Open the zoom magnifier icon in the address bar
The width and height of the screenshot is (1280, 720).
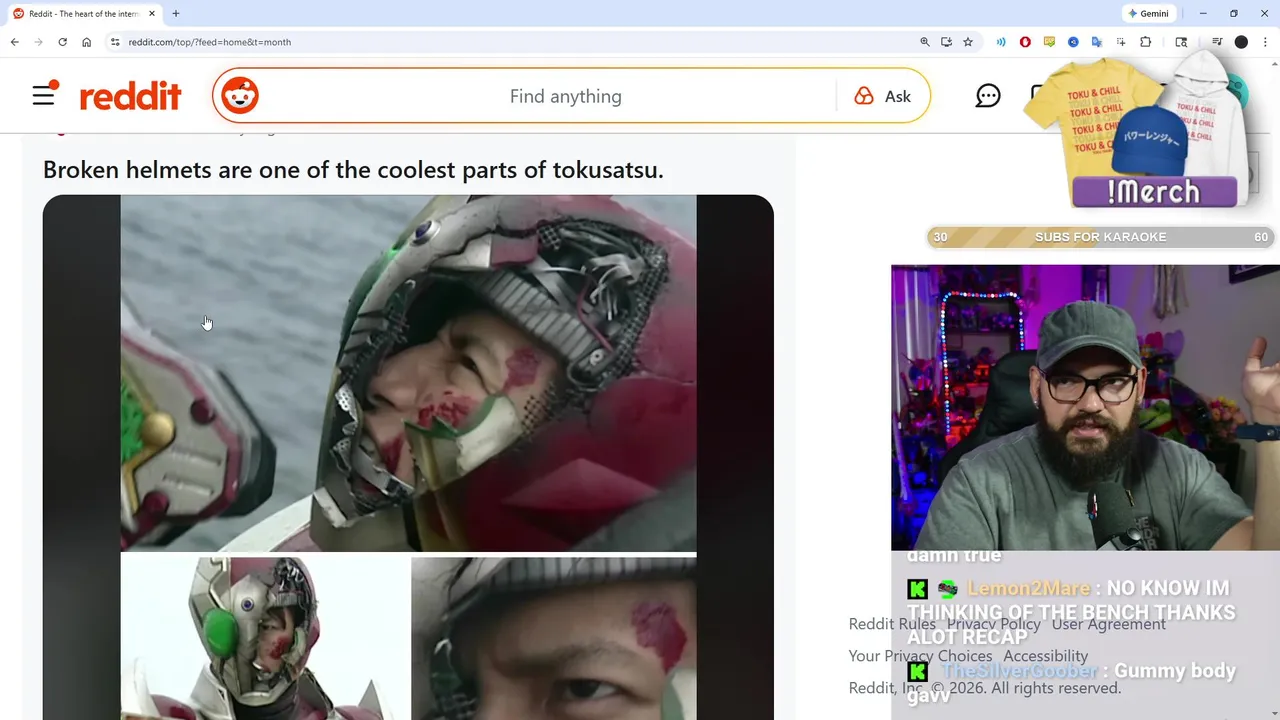[925, 42]
